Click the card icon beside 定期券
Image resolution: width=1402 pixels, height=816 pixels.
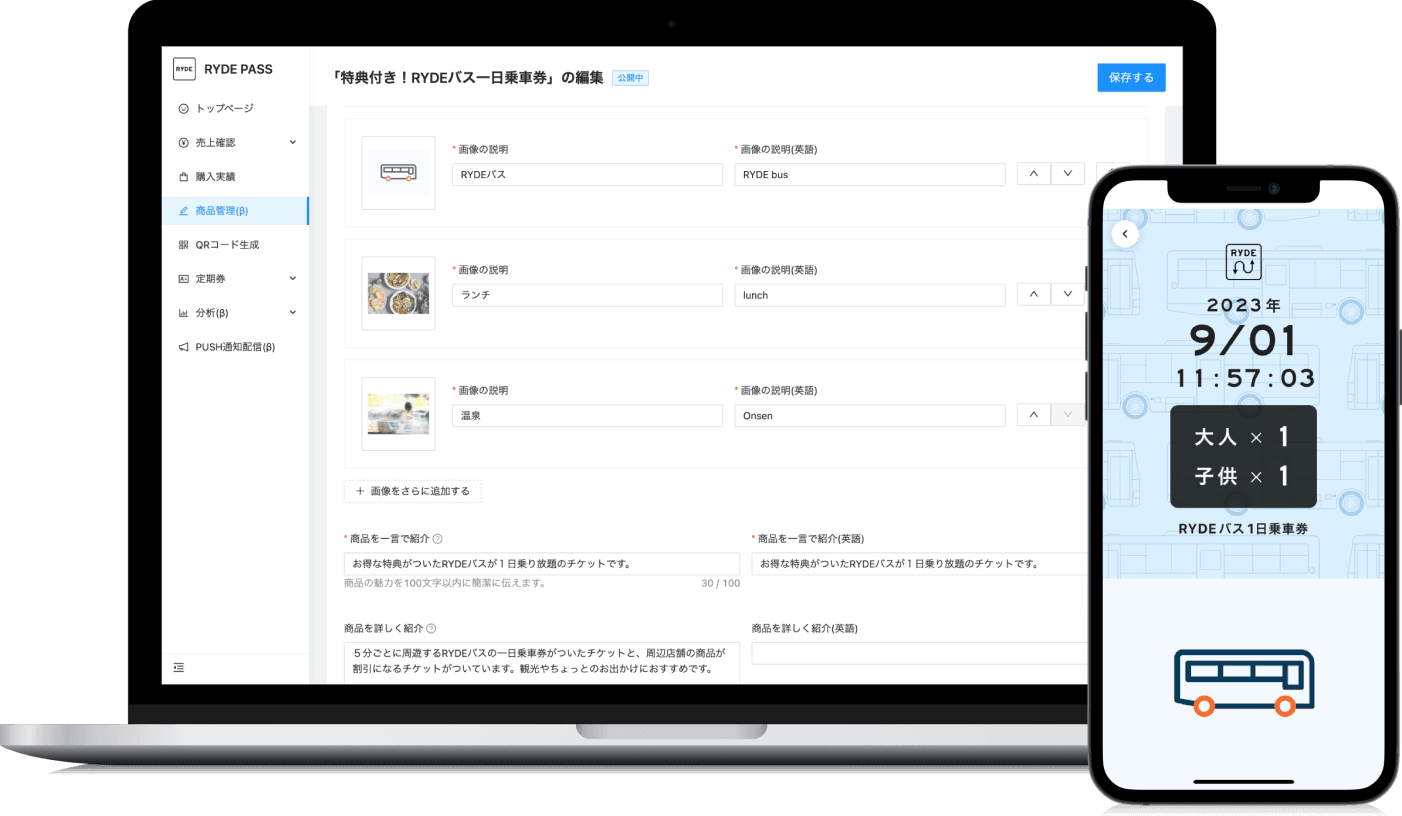pyautogui.click(x=183, y=278)
